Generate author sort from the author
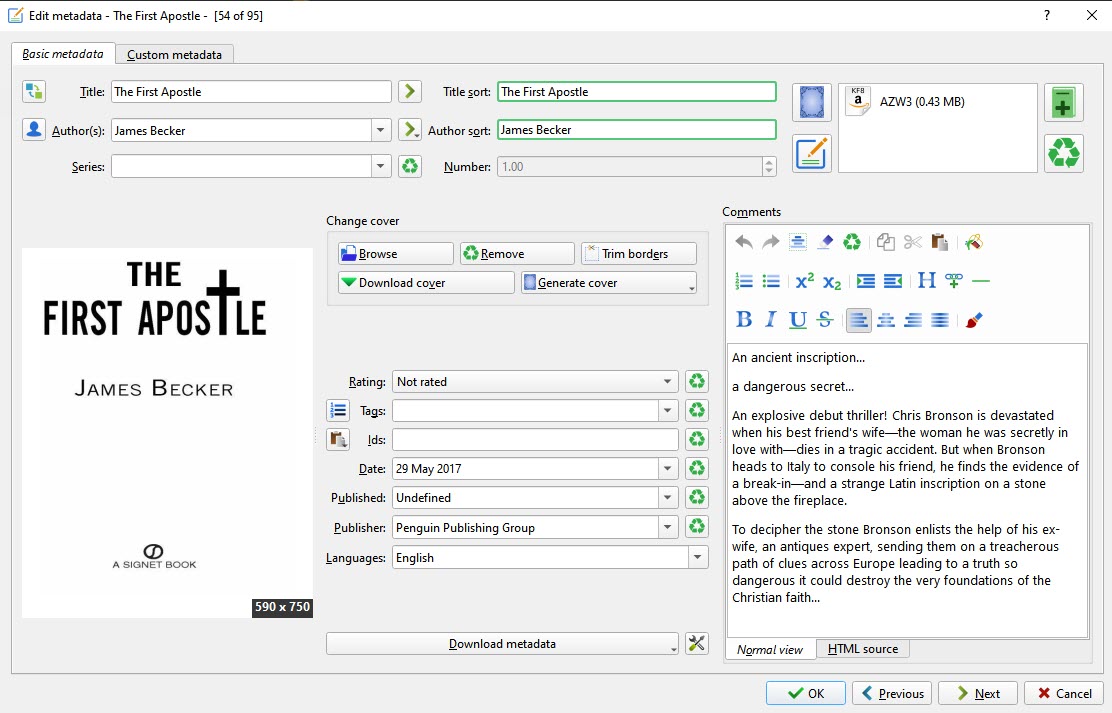This screenshot has height=713, width=1112. [410, 130]
